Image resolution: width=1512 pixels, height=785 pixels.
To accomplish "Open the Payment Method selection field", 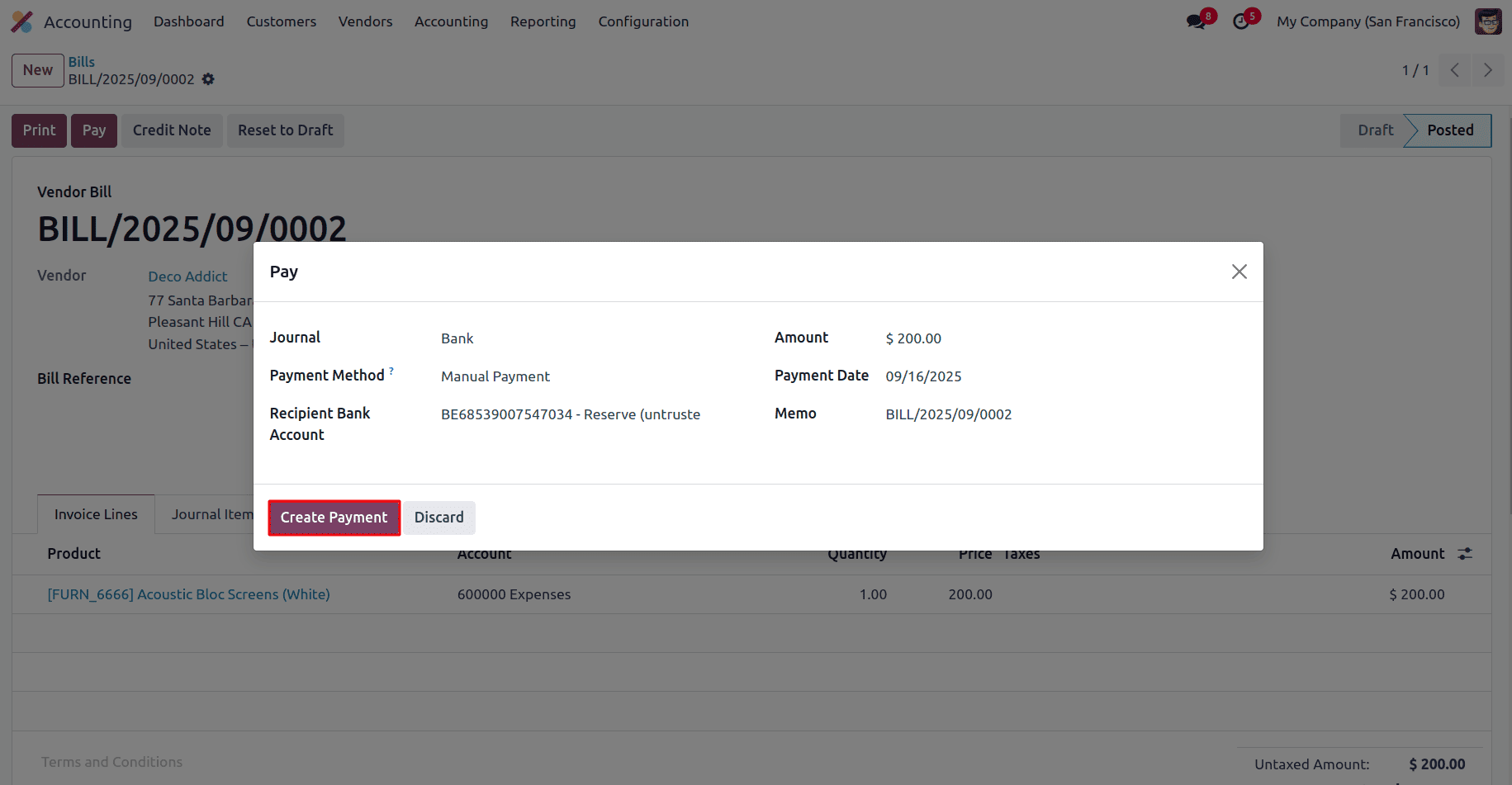I will click(x=495, y=376).
